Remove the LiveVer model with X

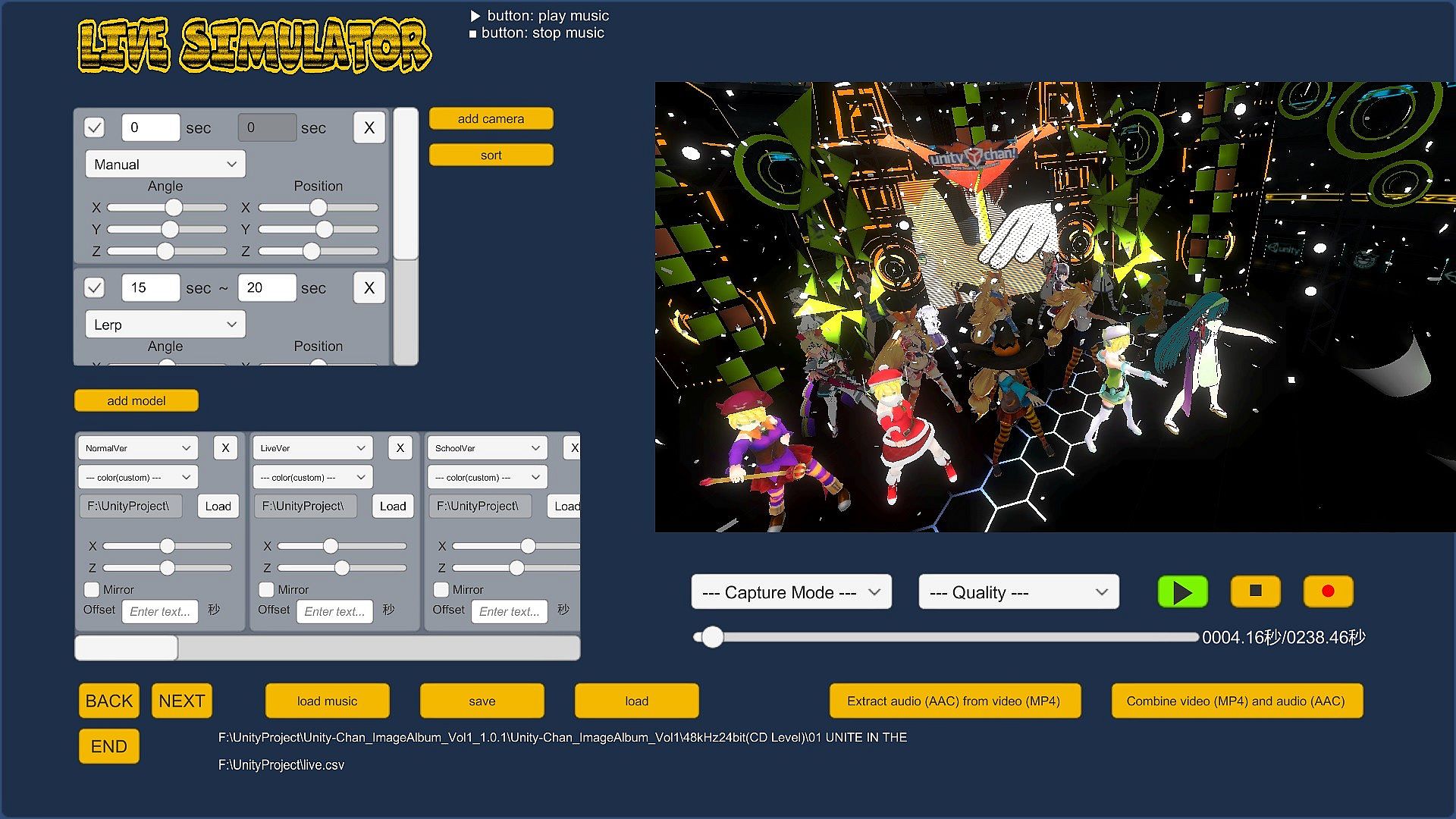400,448
